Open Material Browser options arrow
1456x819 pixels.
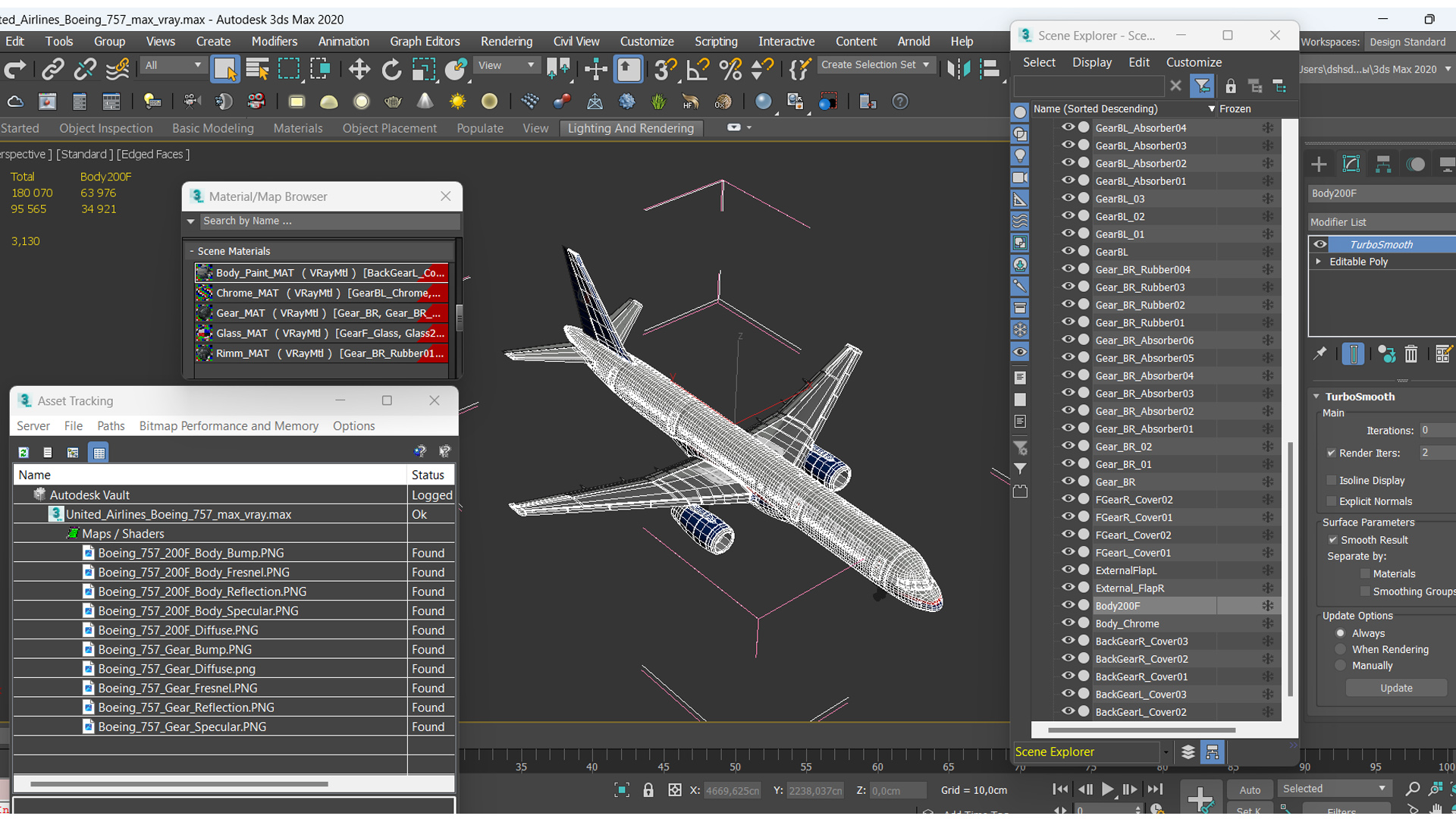coord(191,221)
